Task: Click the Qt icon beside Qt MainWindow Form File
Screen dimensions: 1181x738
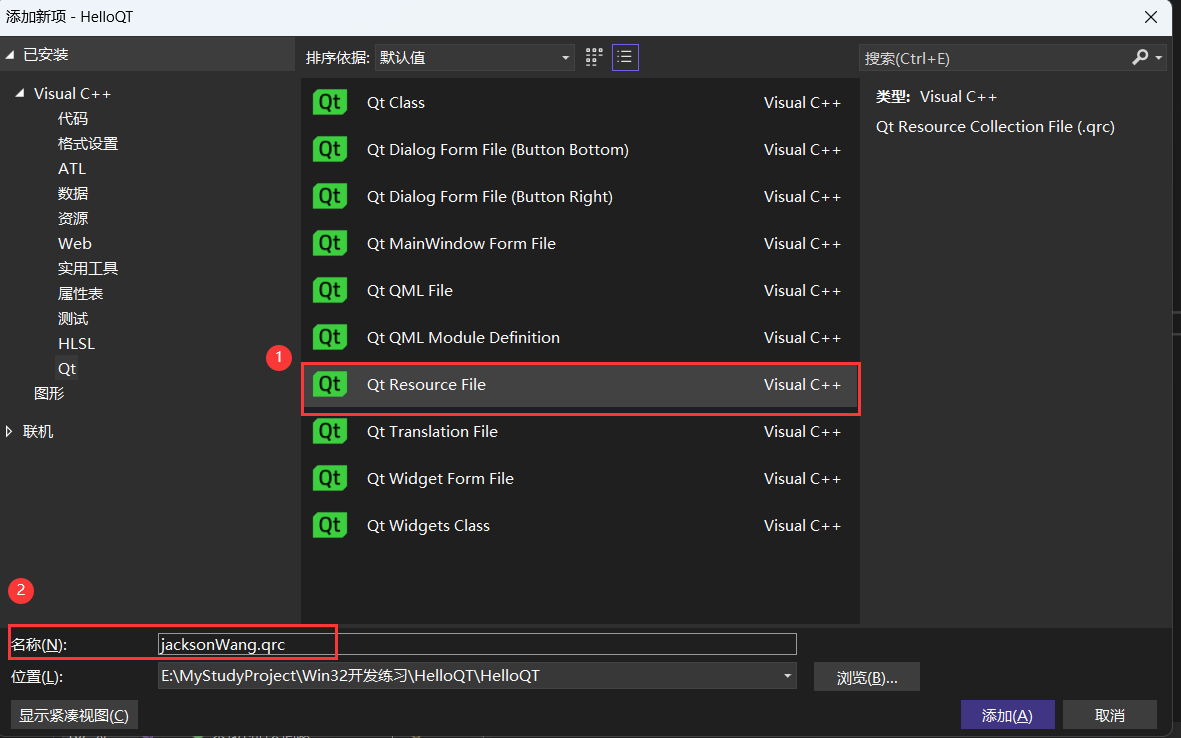Action: (330, 243)
